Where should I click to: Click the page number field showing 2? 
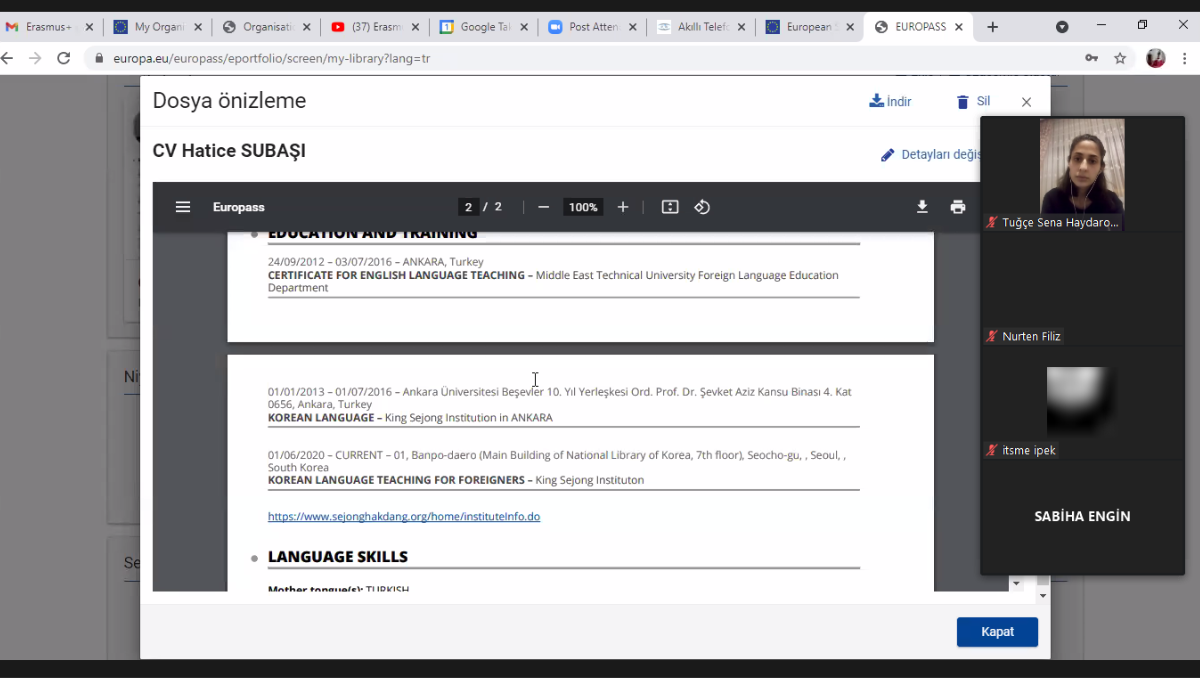point(468,207)
